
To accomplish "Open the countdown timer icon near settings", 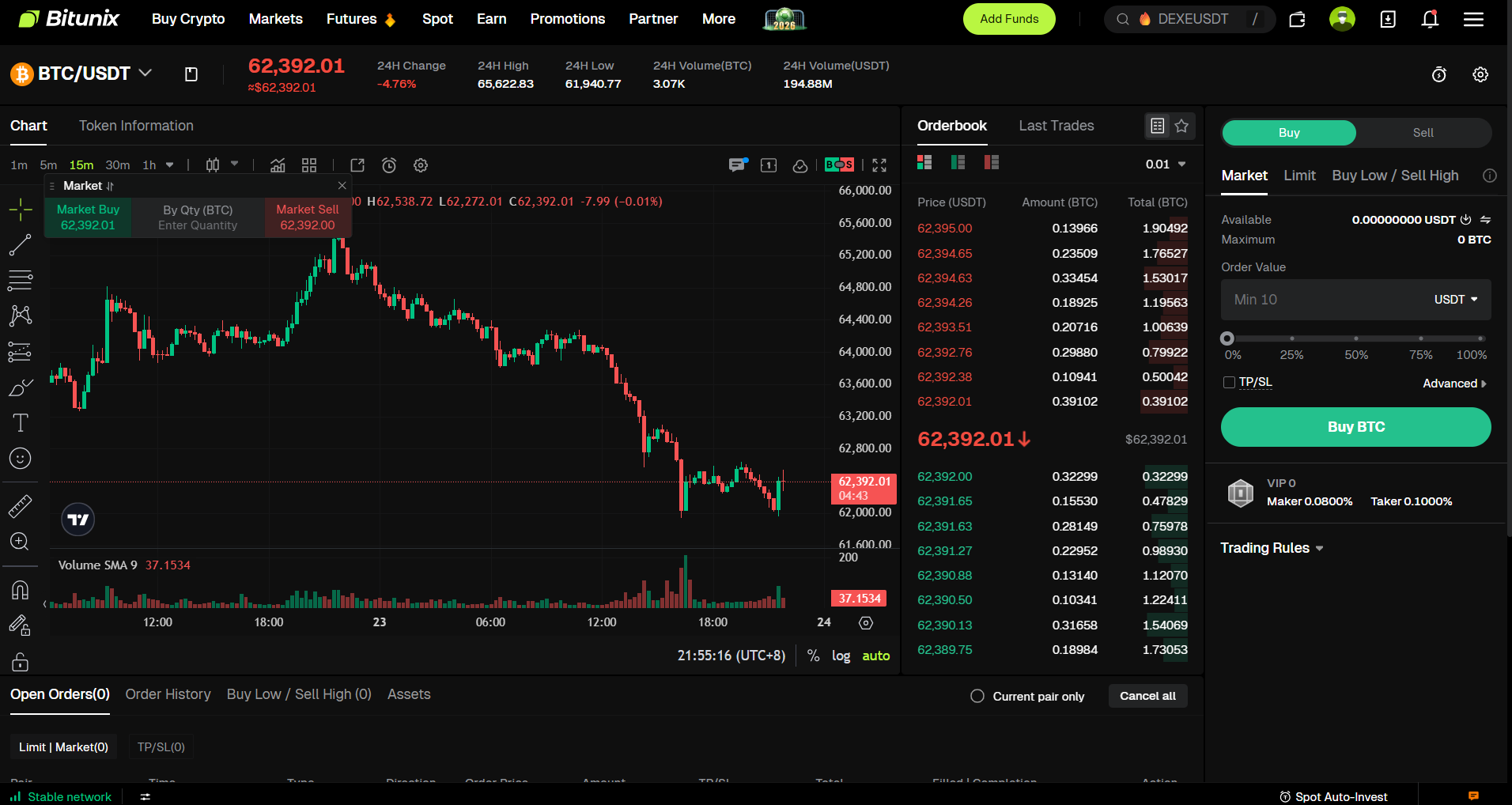I will pos(1439,74).
